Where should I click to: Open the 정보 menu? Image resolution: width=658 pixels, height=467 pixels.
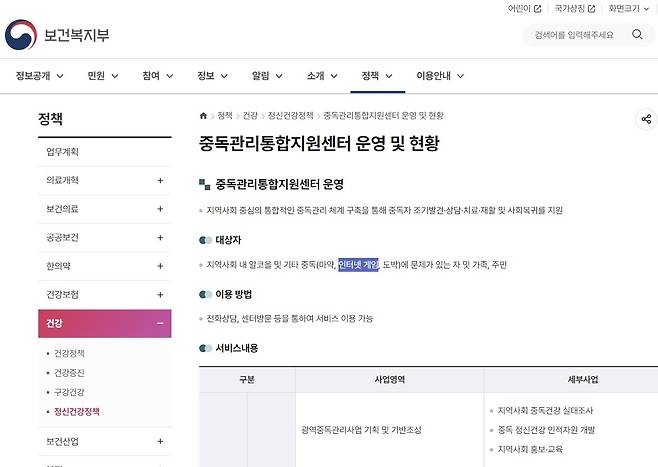212,76
